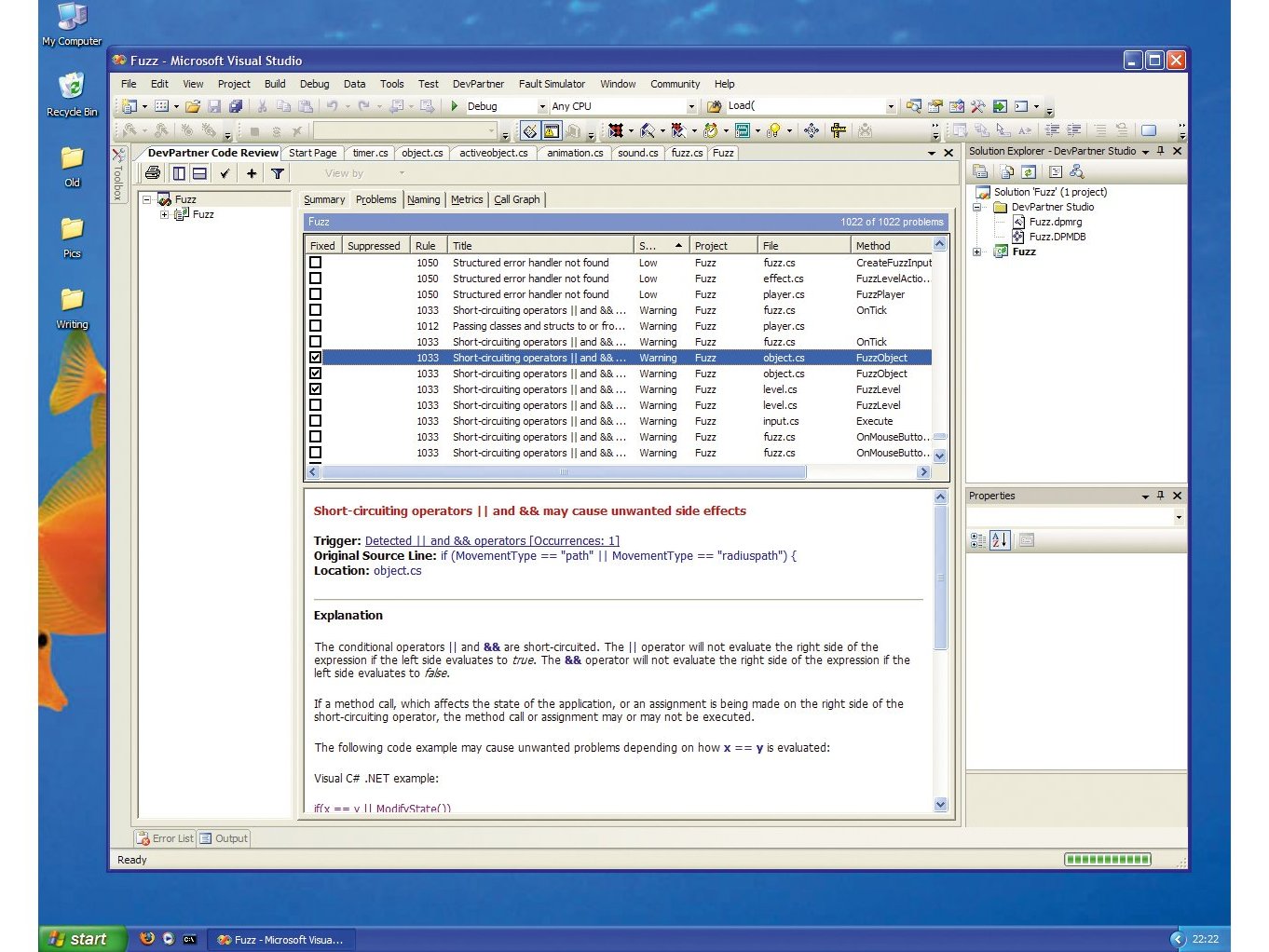Click the Open File folder icon
The width and height of the screenshot is (1269, 952).
click(x=192, y=106)
